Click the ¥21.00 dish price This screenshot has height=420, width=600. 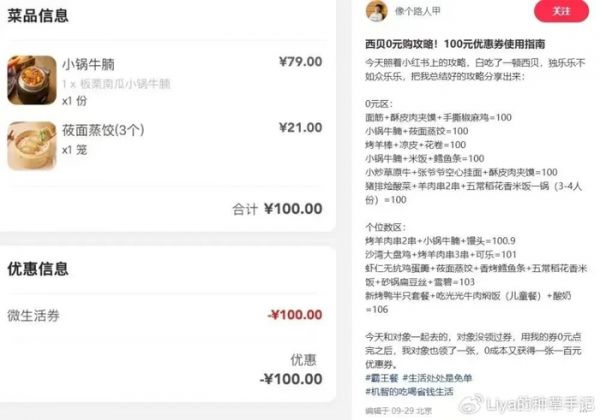click(x=300, y=127)
